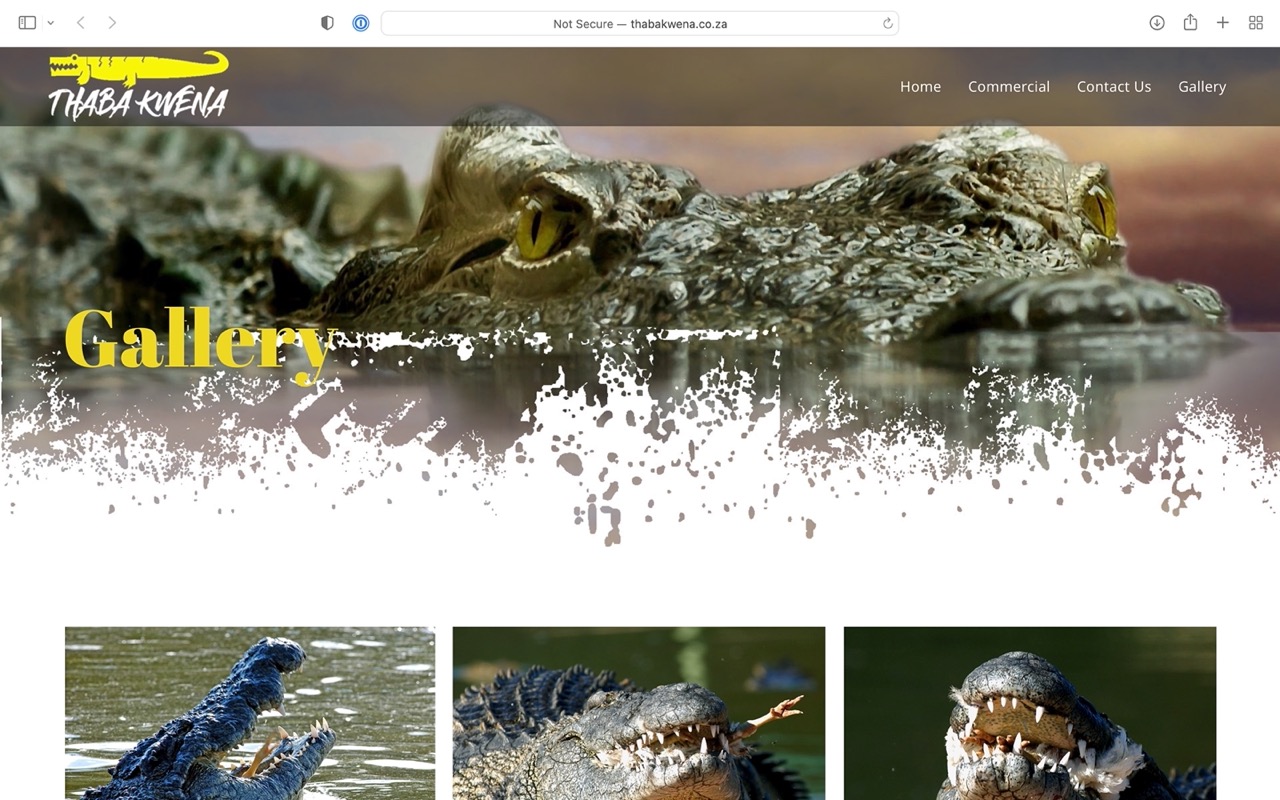
Task: Open the Share menu icon
Action: tap(1190, 23)
